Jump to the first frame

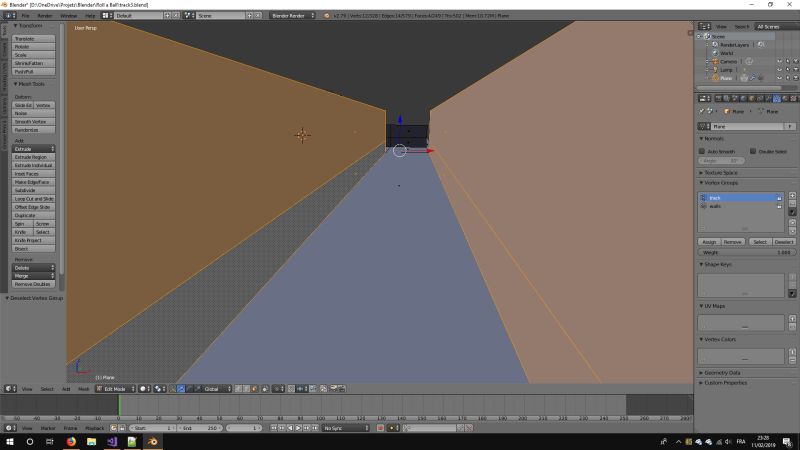[x=273, y=428]
